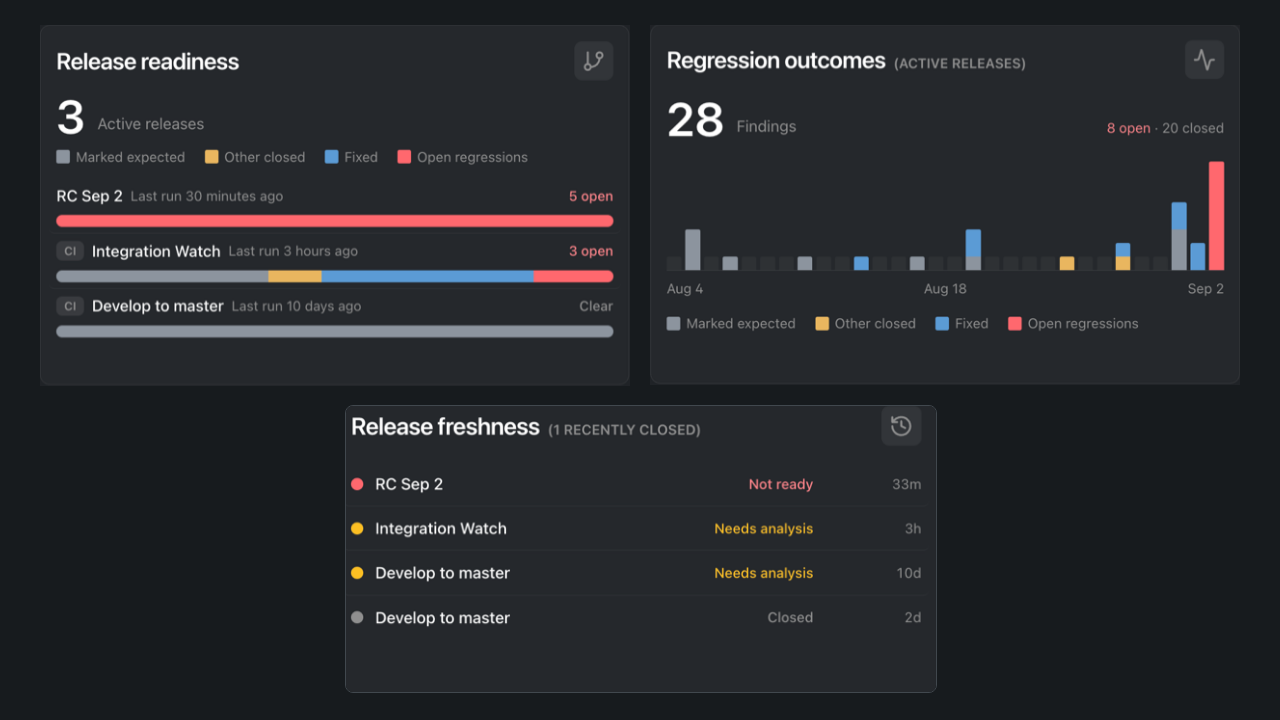Screen dimensions: 1280x720
Task: Click 'Needs analysis' for Integration Watch
Action: click(x=764, y=528)
